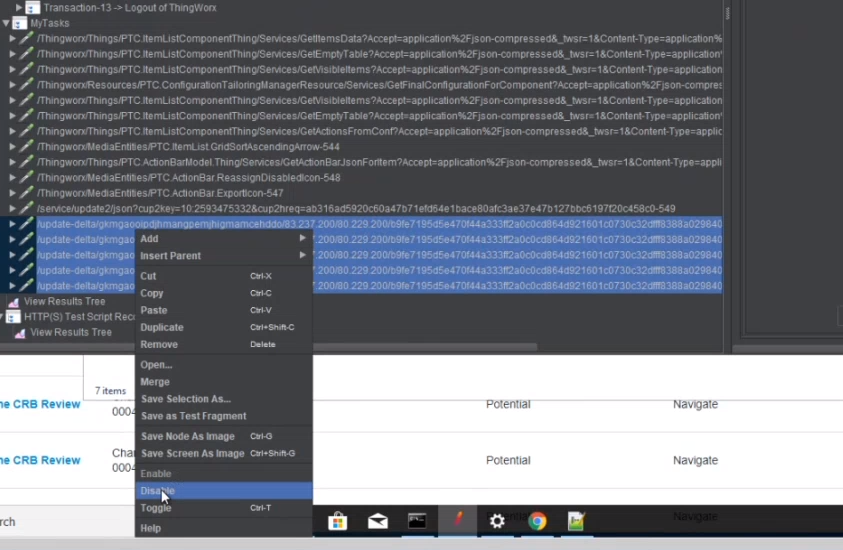
Task: Disable the selected update-delta samplers
Action: click(x=223, y=491)
